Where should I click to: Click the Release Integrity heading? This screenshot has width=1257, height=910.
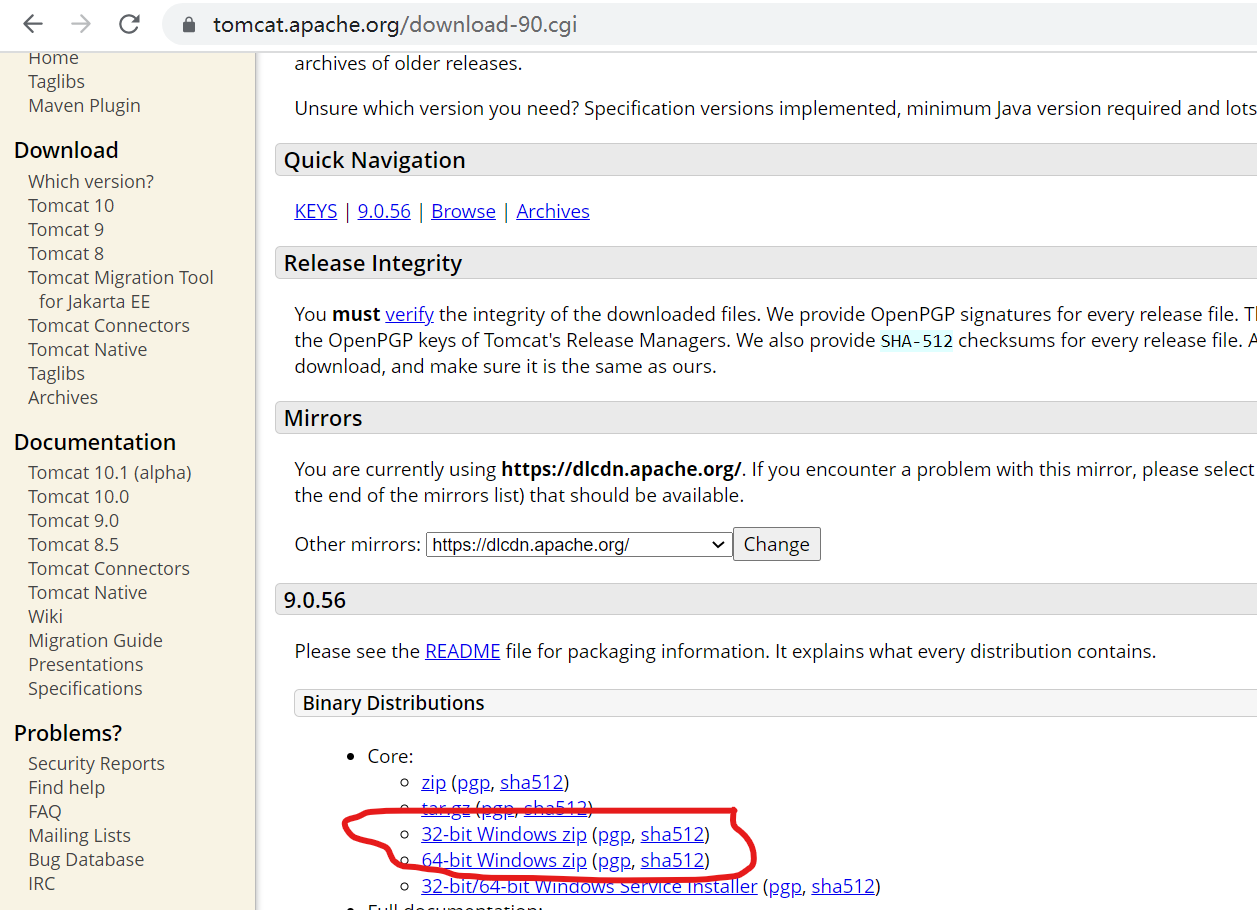[x=373, y=263]
